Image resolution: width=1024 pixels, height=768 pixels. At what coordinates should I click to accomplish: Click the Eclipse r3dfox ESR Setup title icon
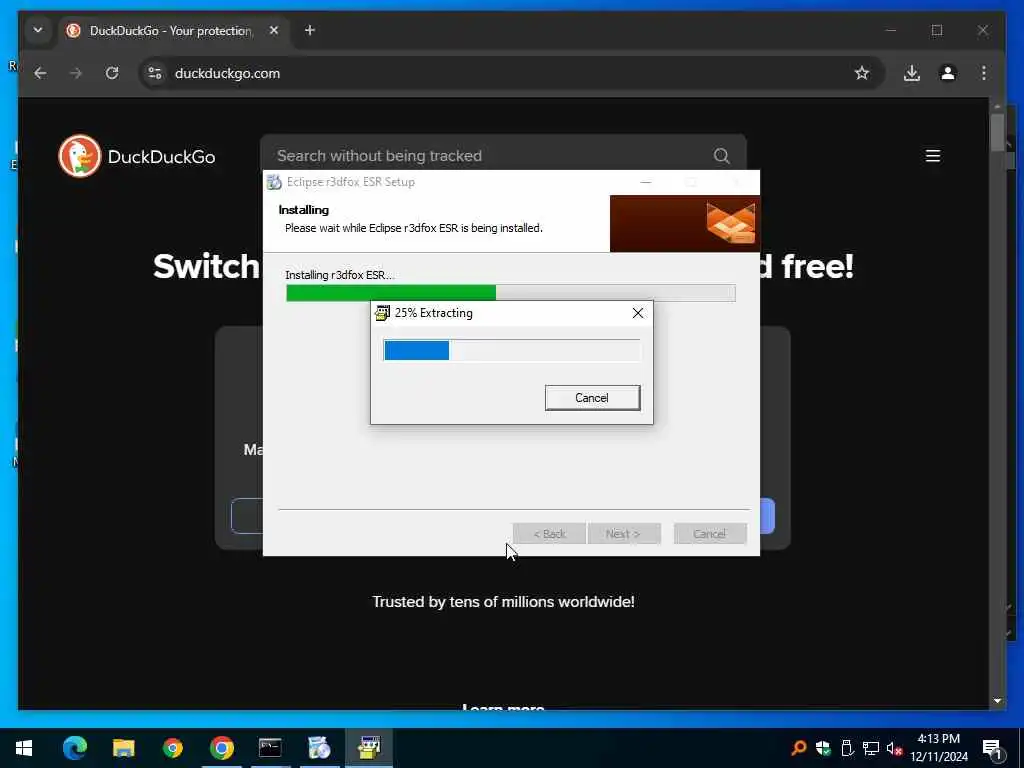click(274, 182)
